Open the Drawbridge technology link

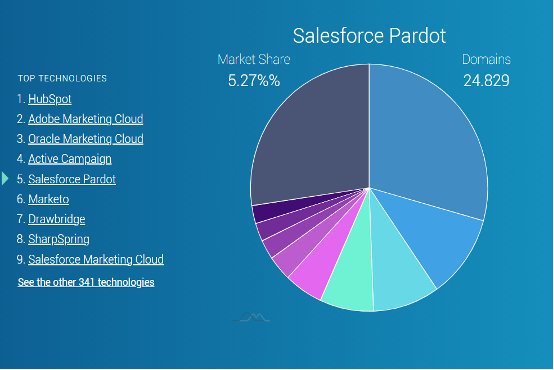click(x=57, y=219)
